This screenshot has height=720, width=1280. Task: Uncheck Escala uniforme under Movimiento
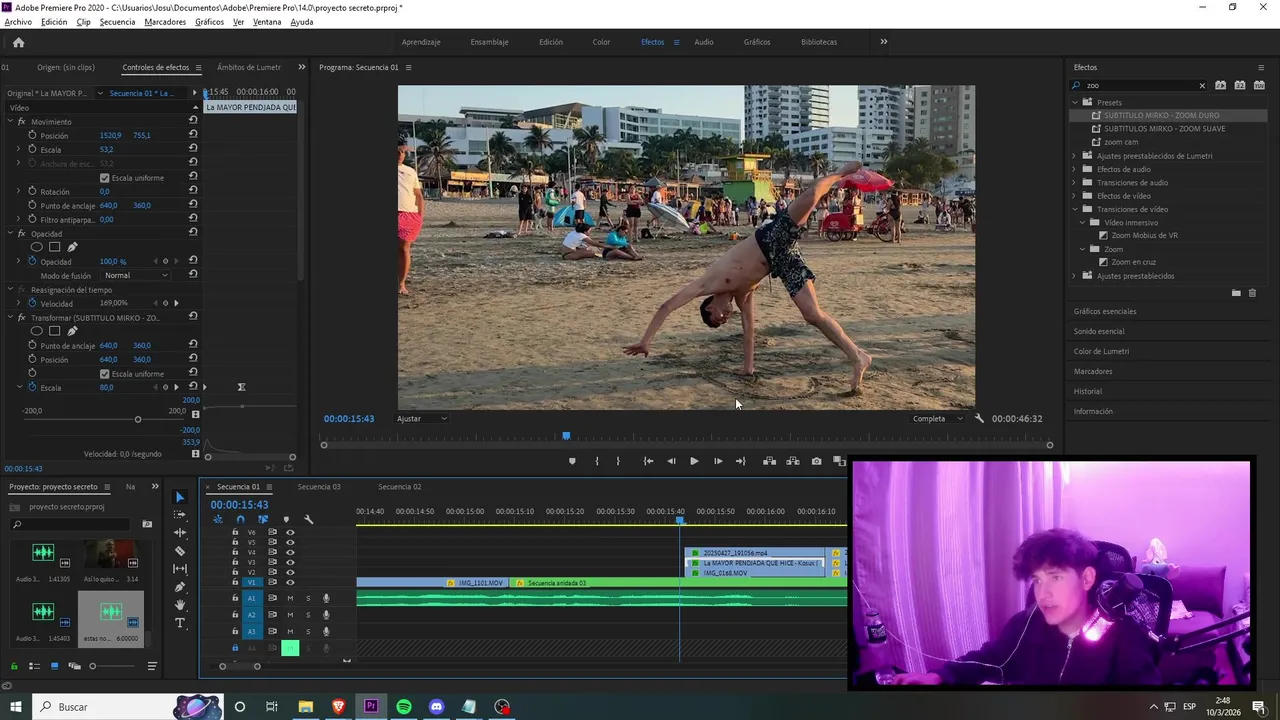pos(104,178)
